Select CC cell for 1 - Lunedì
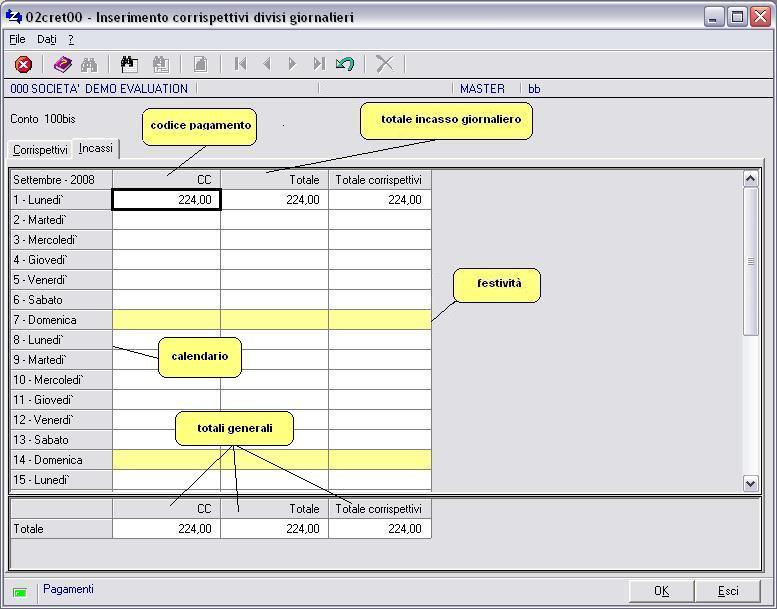The image size is (777, 609). tap(166, 200)
